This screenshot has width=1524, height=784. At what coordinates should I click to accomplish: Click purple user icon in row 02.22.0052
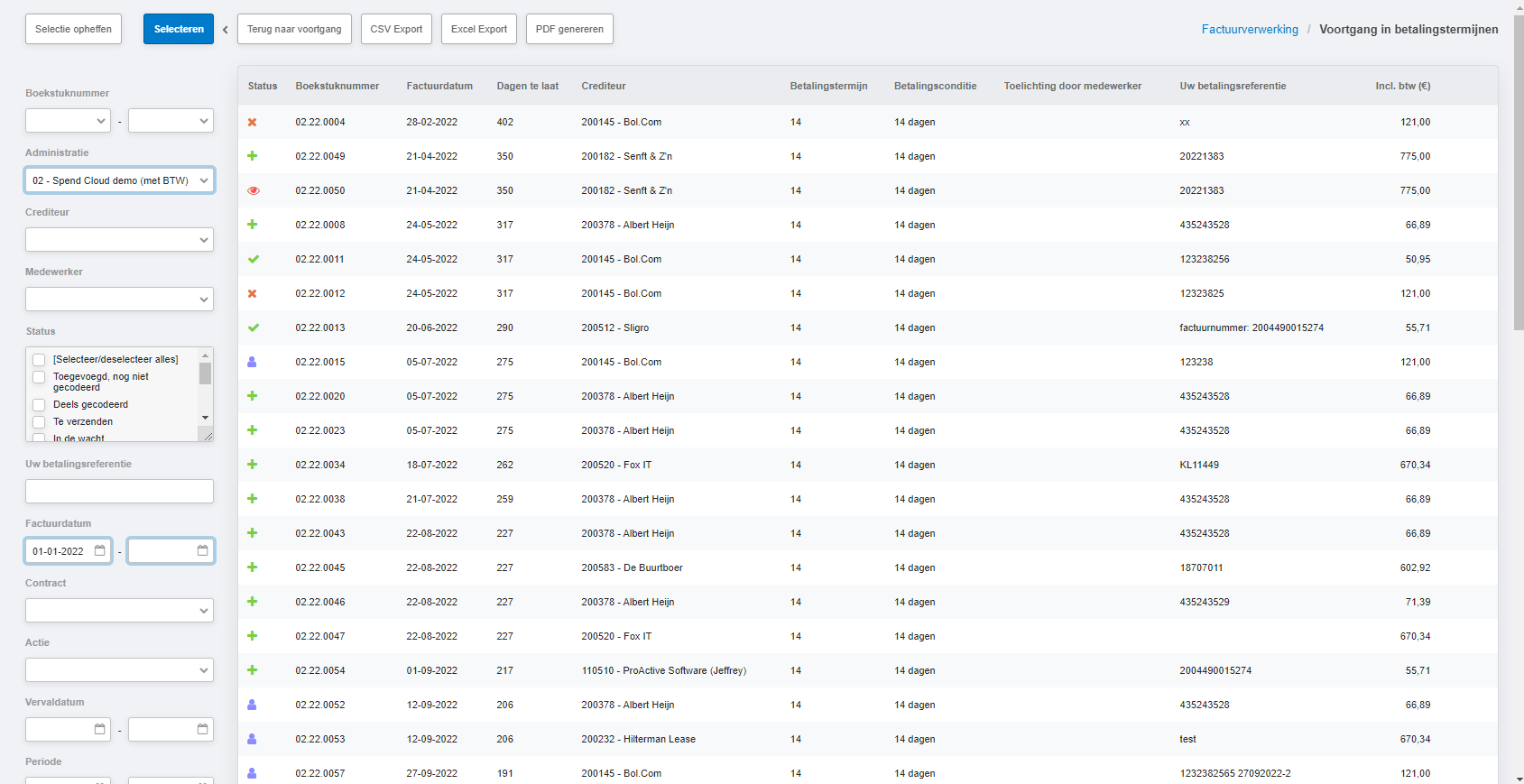coord(252,705)
